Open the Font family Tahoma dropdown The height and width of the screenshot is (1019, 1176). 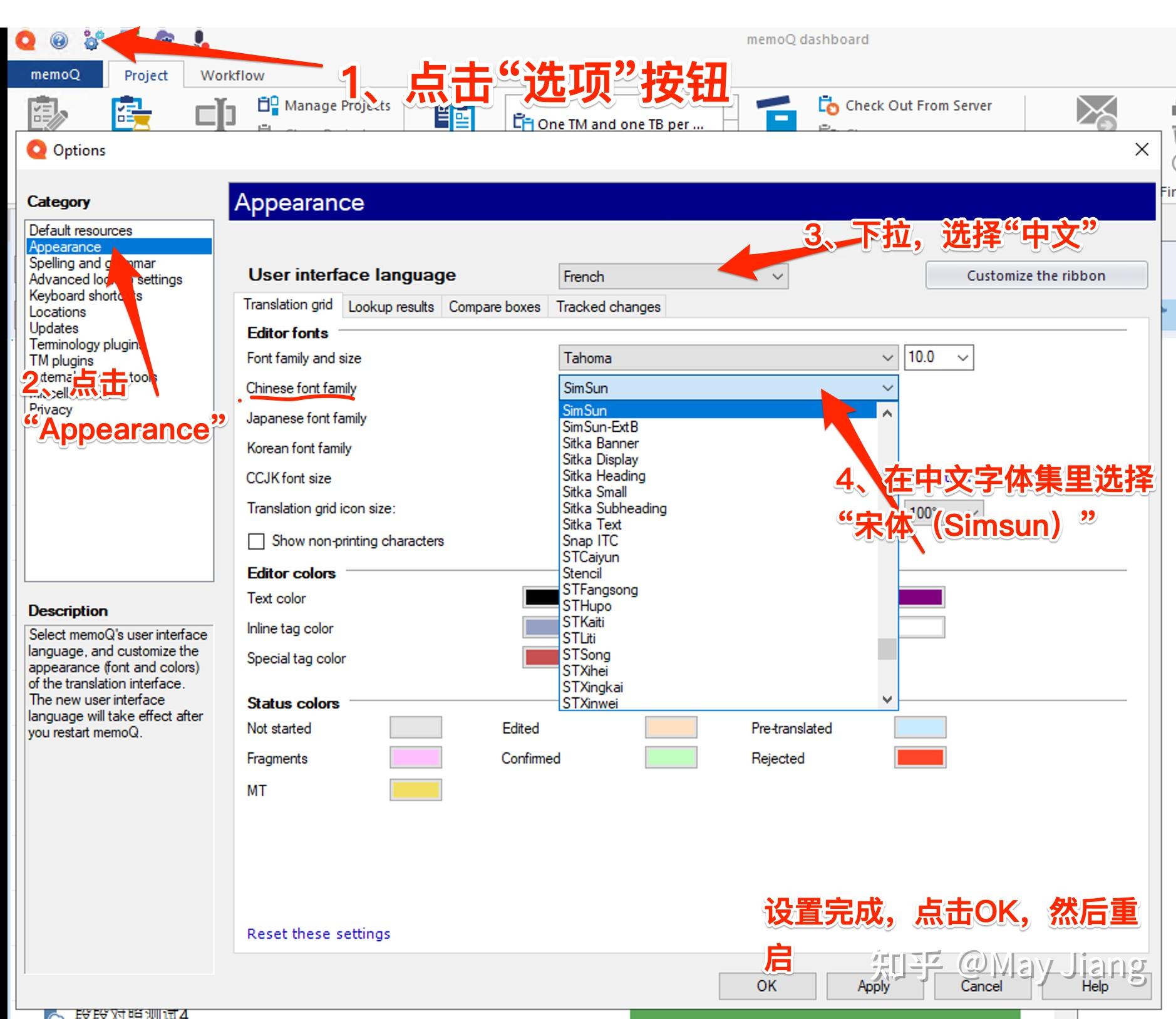coord(728,357)
